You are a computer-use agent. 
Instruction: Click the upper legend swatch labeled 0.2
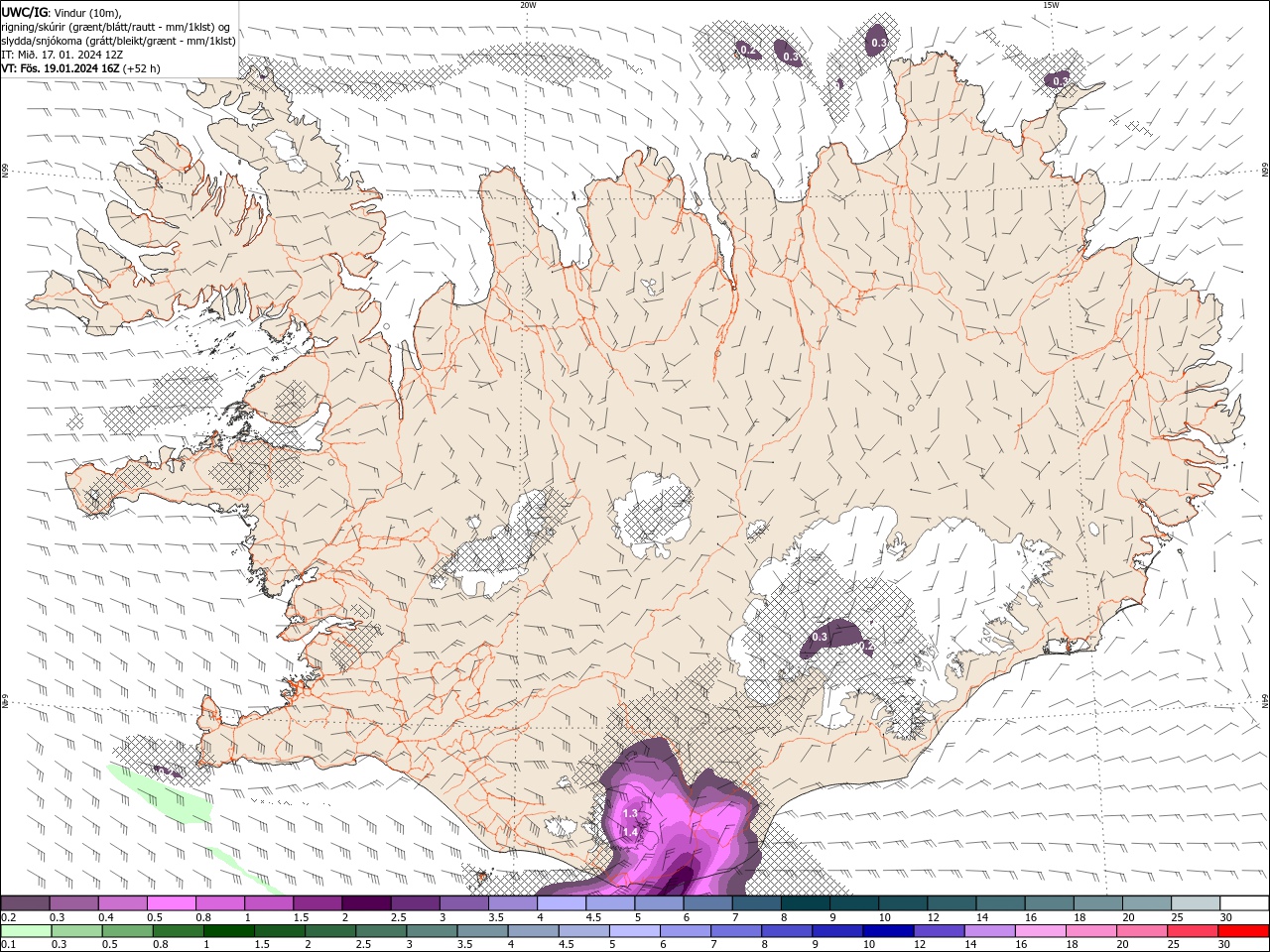pyautogui.click(x=25, y=903)
